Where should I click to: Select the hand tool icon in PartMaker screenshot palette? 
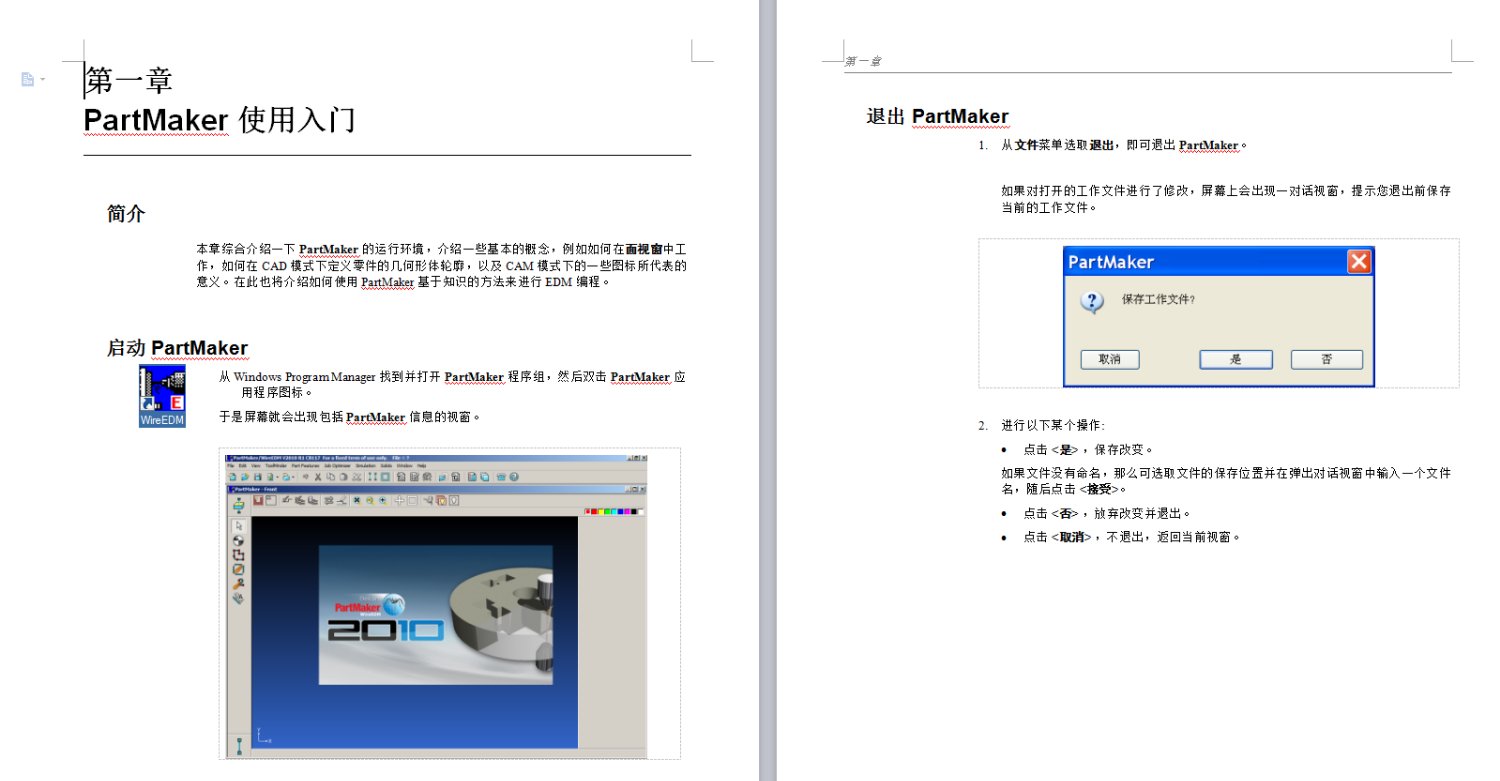click(238, 598)
